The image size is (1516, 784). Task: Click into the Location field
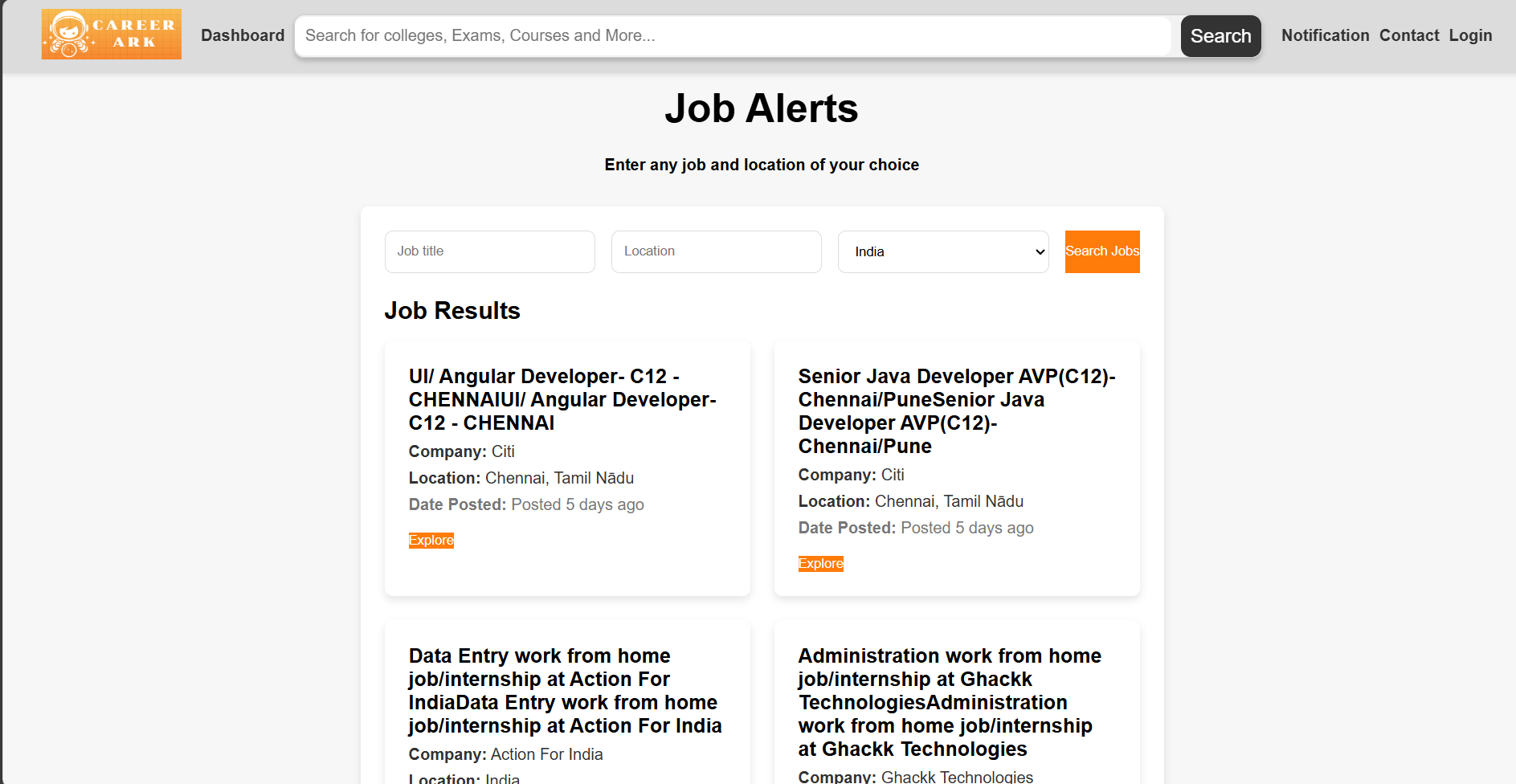click(x=717, y=251)
